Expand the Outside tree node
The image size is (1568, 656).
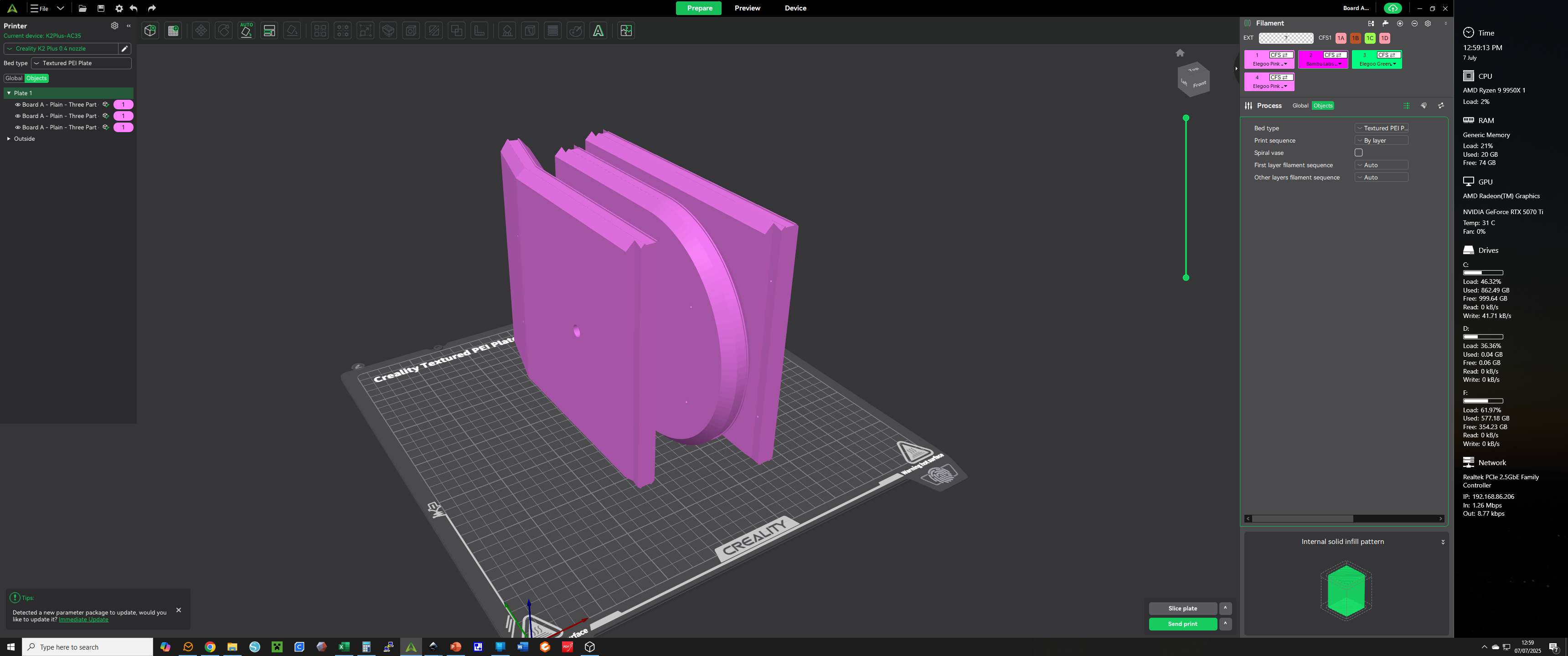[9, 139]
